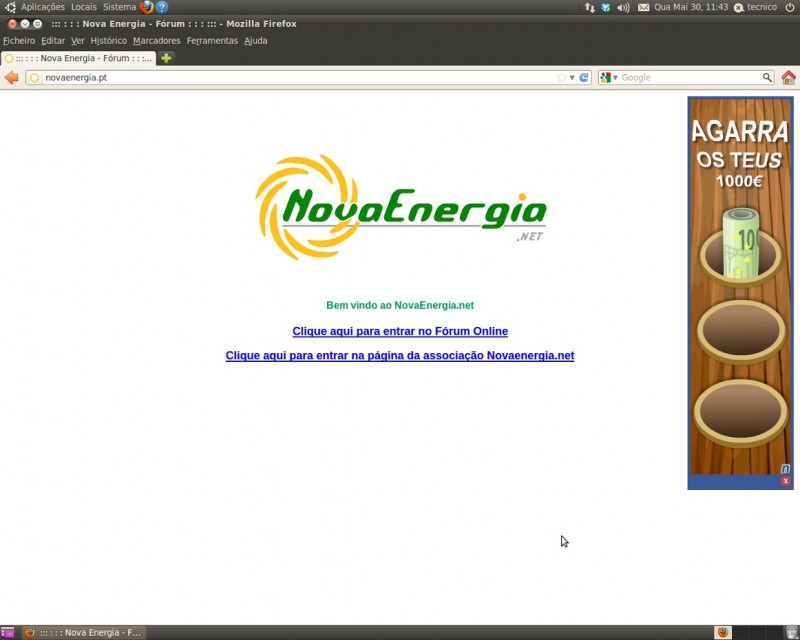The image size is (800, 640).
Task: Open the associação Novaenergia.net page link
Action: click(x=400, y=356)
